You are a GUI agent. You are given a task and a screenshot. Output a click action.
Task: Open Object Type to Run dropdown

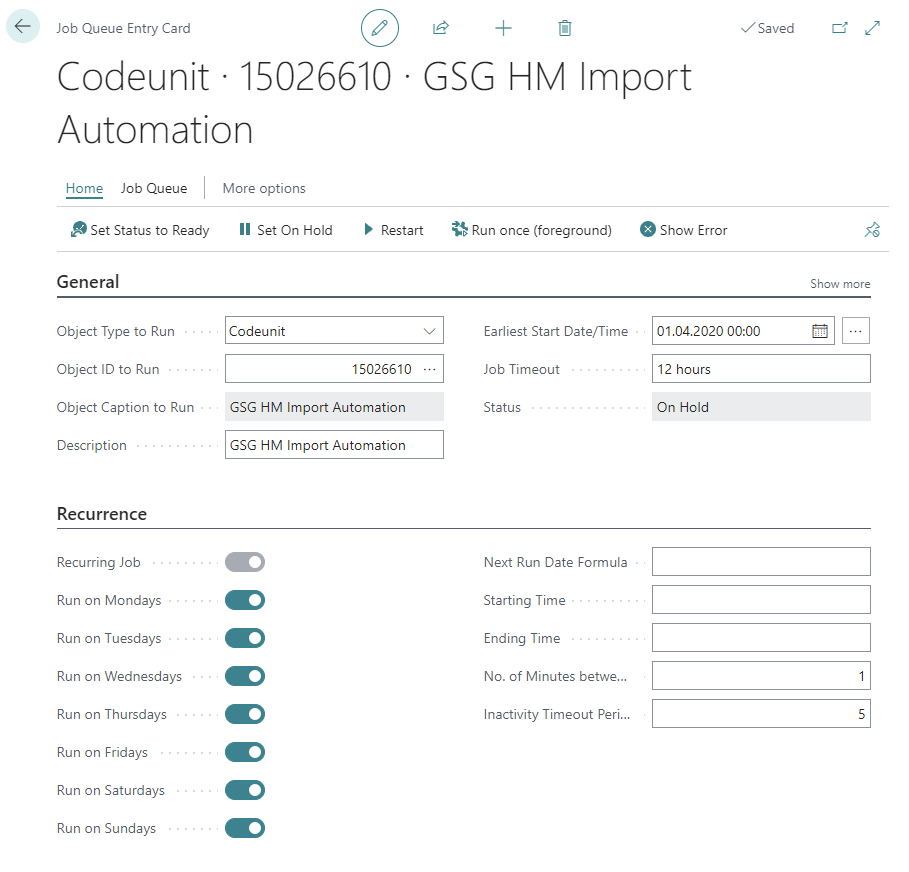[334, 330]
